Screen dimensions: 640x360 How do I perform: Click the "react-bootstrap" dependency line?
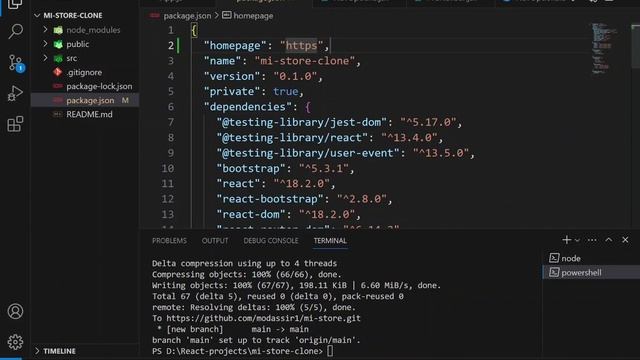(x=304, y=199)
